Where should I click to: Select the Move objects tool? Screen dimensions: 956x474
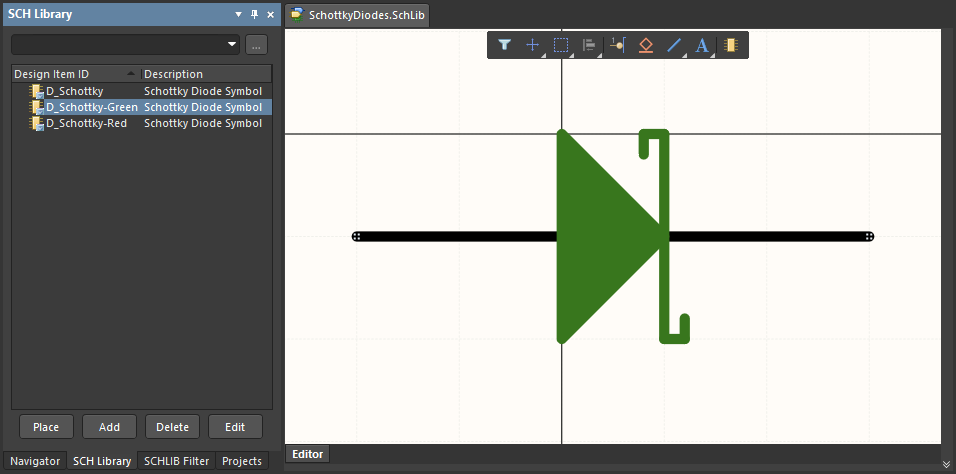[533, 45]
